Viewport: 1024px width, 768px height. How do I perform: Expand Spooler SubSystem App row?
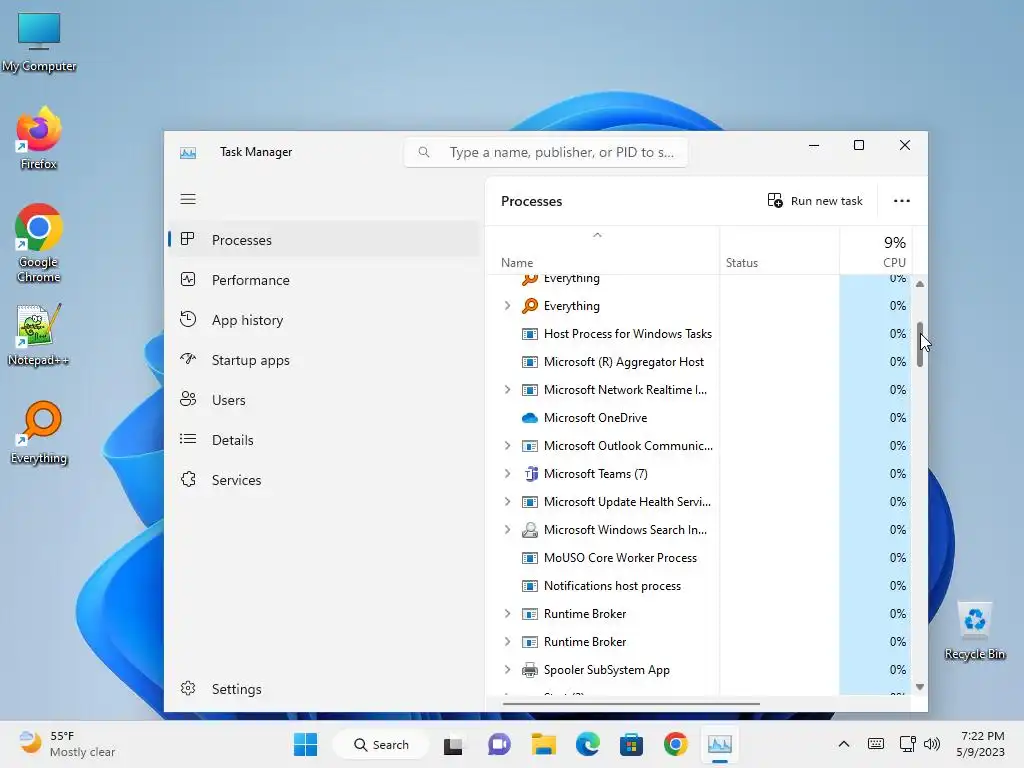point(507,670)
